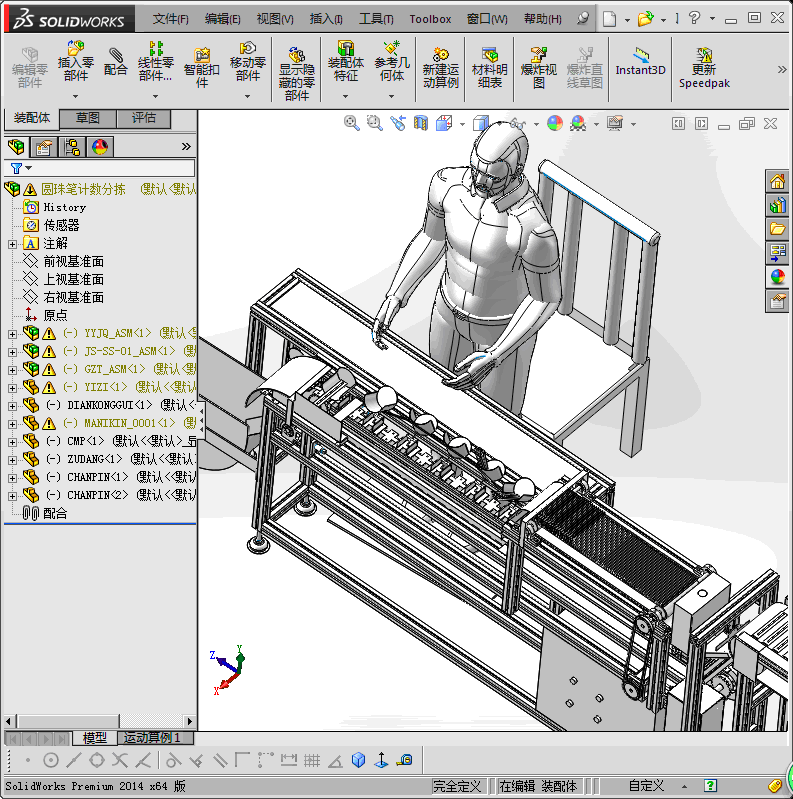Open Edit Appearance color sphere icon
Image resolution: width=793 pixels, height=799 pixels.
click(555, 123)
